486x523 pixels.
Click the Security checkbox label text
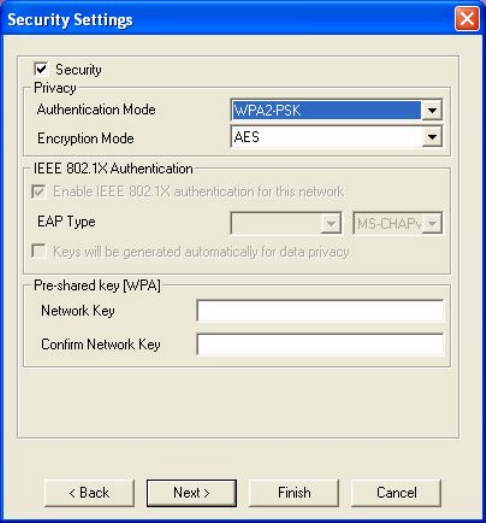(78, 70)
